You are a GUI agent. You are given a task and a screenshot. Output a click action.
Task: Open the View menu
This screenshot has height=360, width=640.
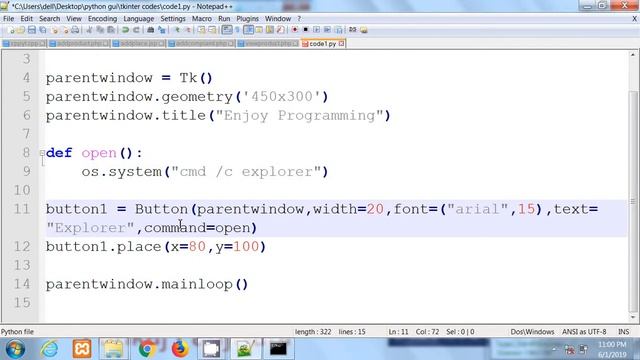(x=74, y=19)
